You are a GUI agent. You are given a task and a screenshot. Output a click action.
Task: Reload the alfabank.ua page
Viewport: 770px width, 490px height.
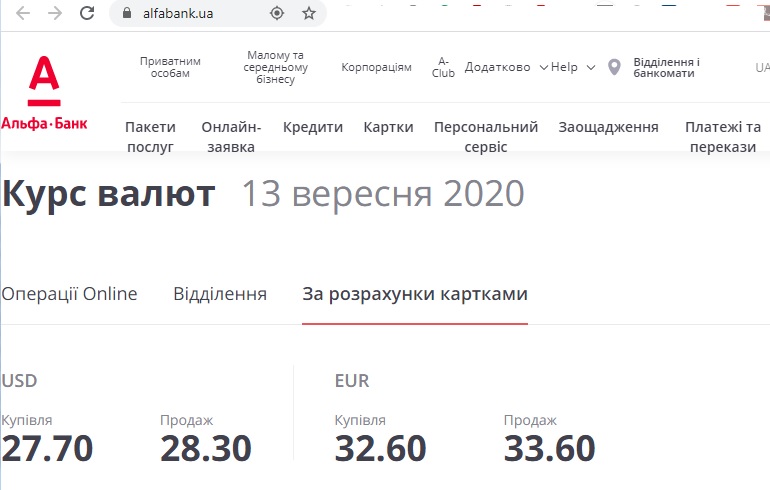[x=87, y=13]
